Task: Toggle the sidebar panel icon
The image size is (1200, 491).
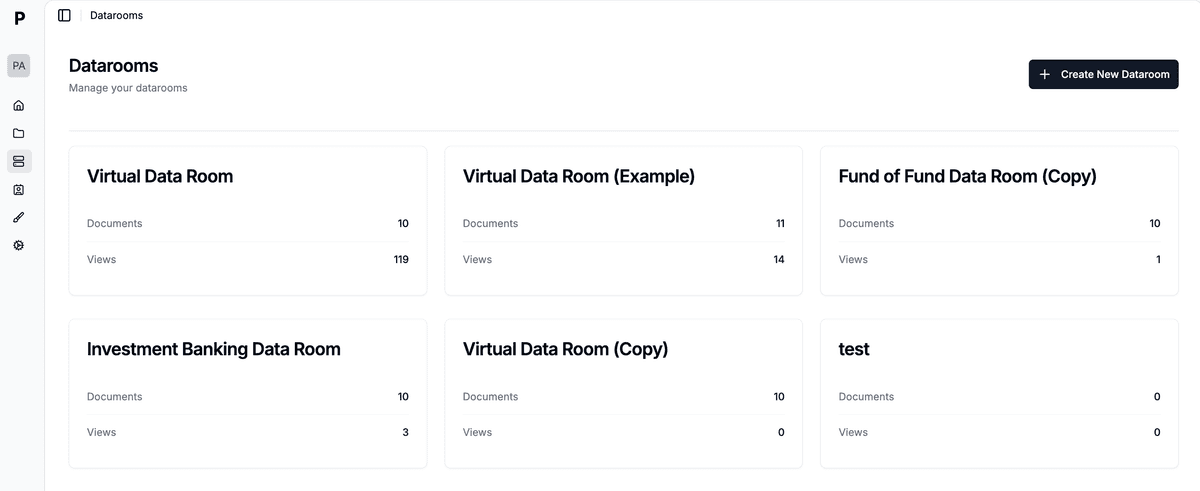Action: (x=64, y=15)
